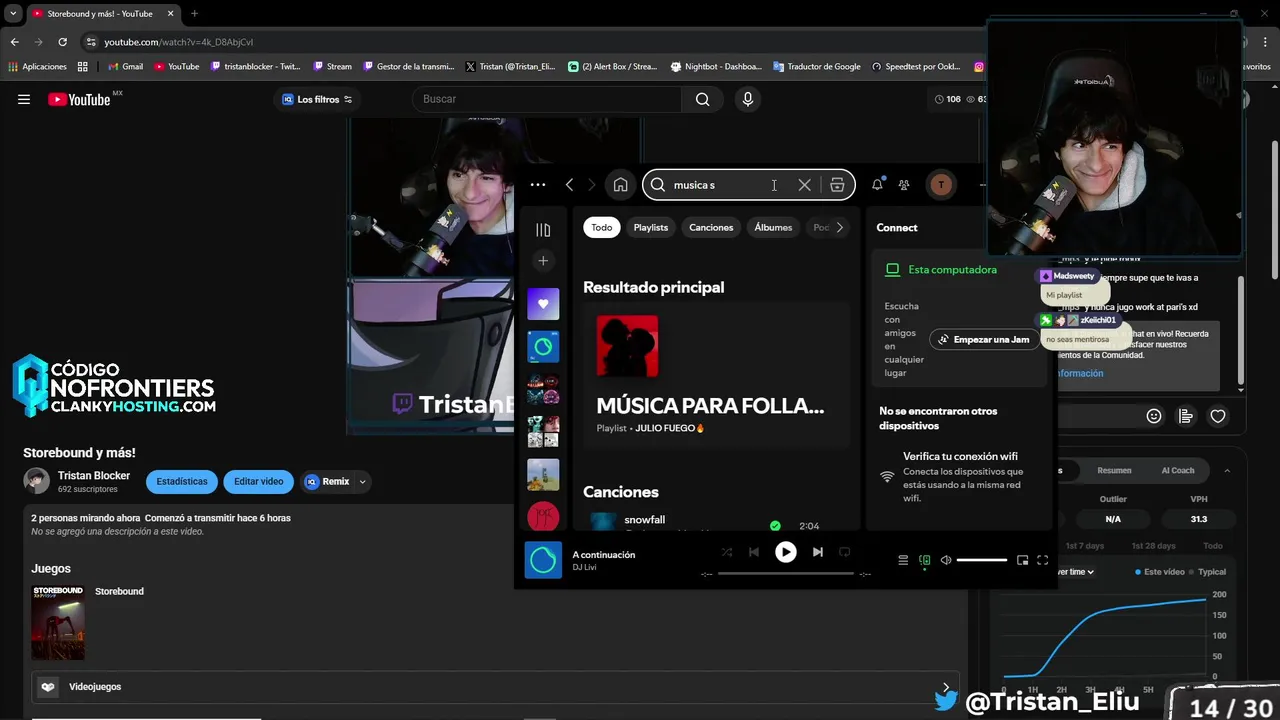Screen dimensions: 1280x720
Task: Open Traductor de Google bookmark
Action: tap(817, 67)
